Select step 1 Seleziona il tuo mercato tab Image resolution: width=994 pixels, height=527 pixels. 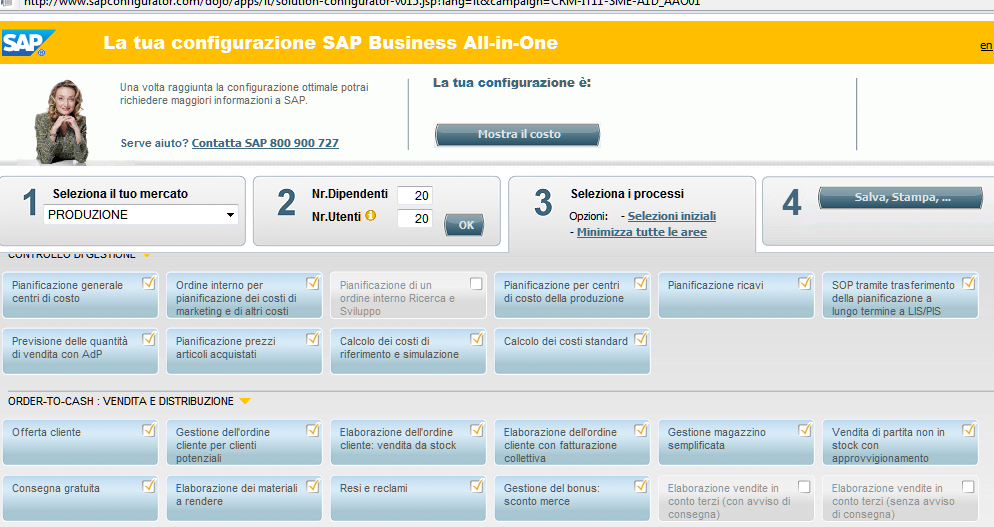pos(122,211)
